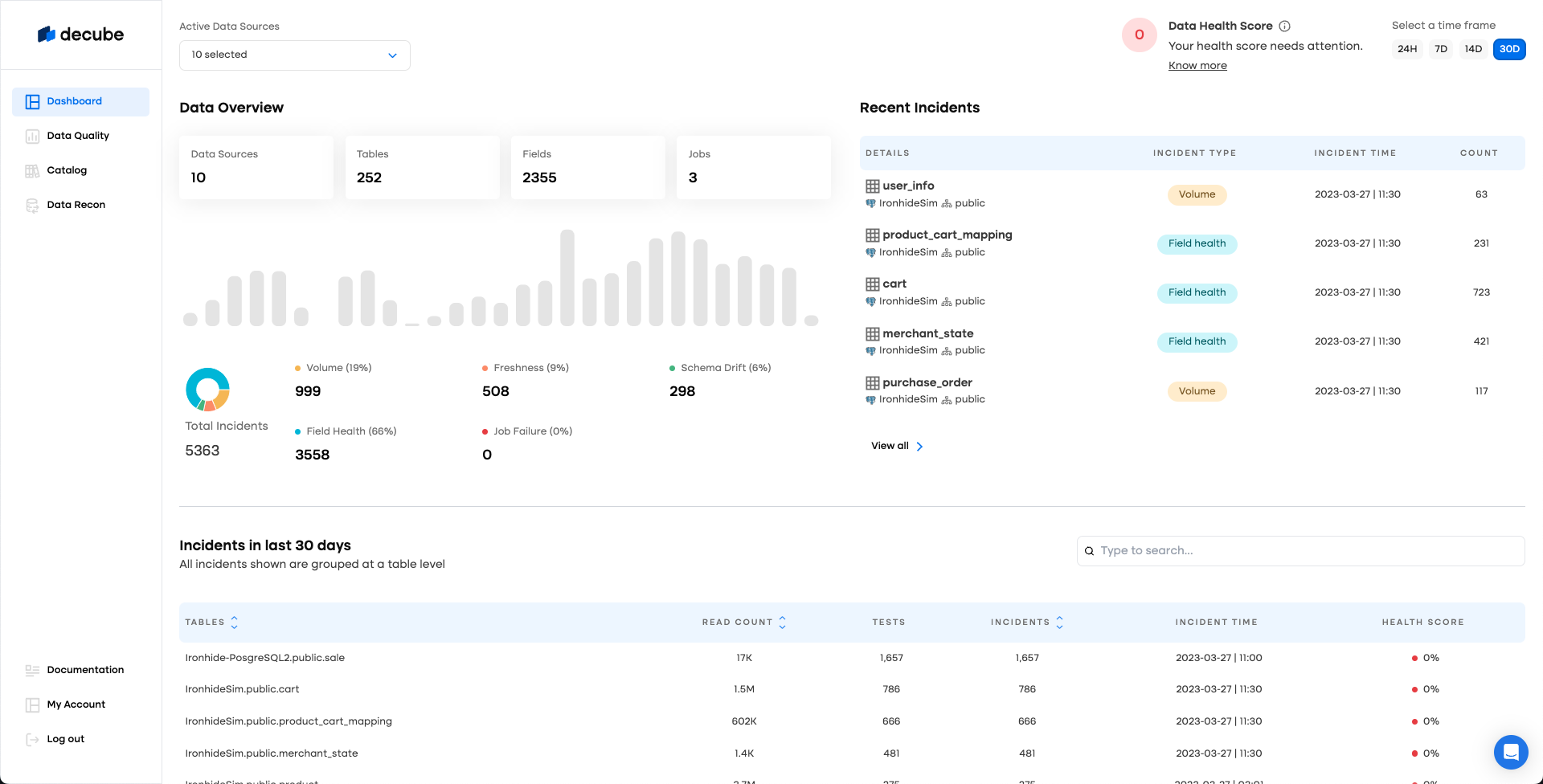1543x784 pixels.
Task: Click the Field health badge for cart
Action: tap(1197, 292)
